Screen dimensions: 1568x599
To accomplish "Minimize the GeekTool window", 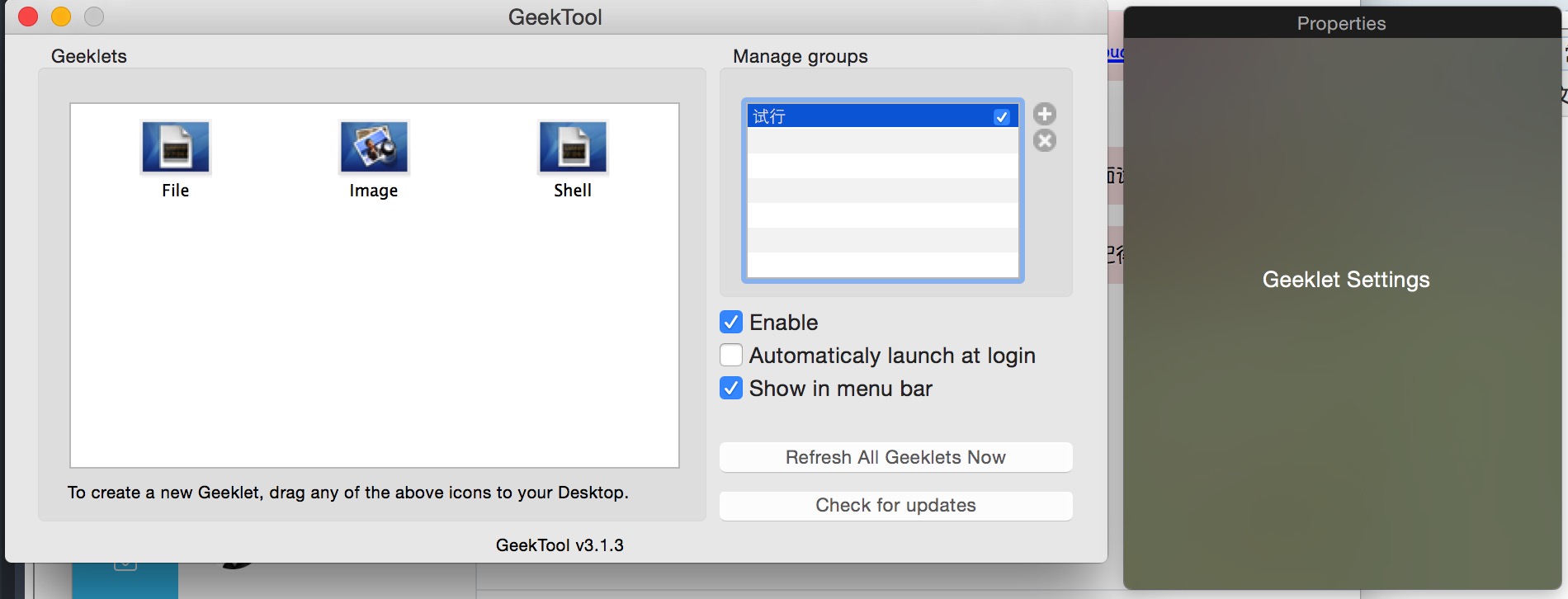I will click(x=61, y=17).
